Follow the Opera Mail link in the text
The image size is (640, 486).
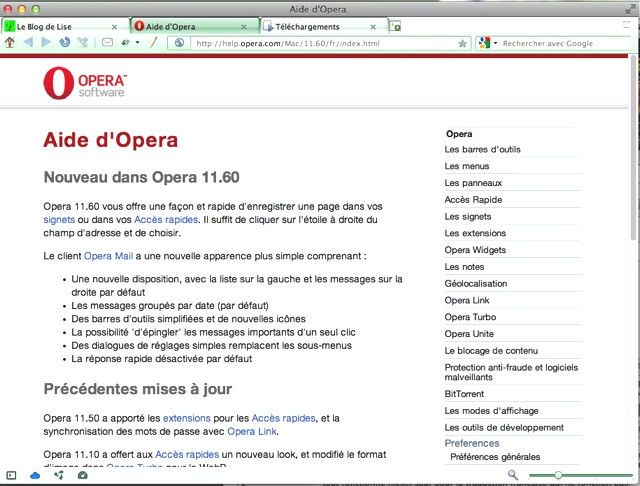(109, 256)
